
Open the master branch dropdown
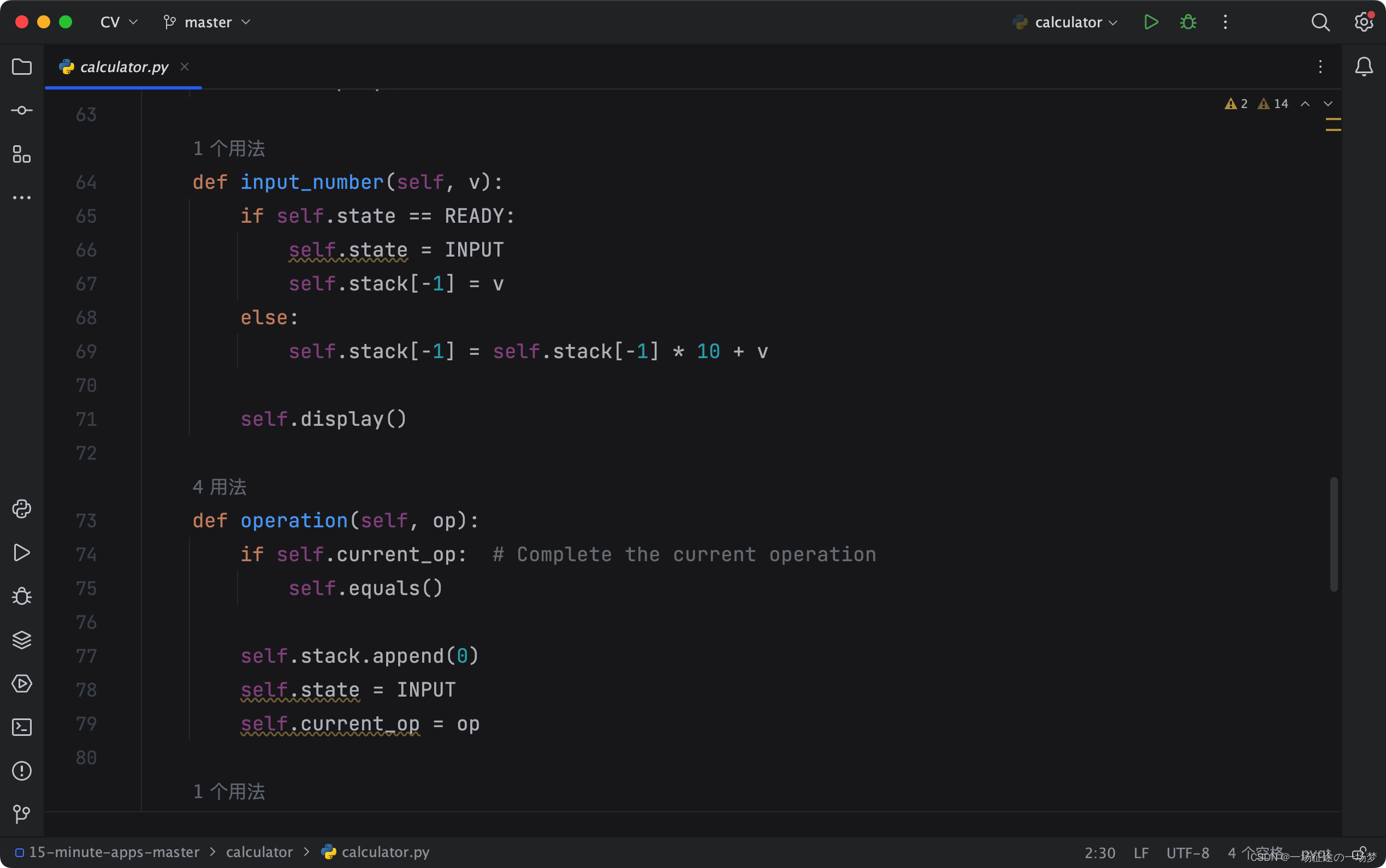[208, 22]
